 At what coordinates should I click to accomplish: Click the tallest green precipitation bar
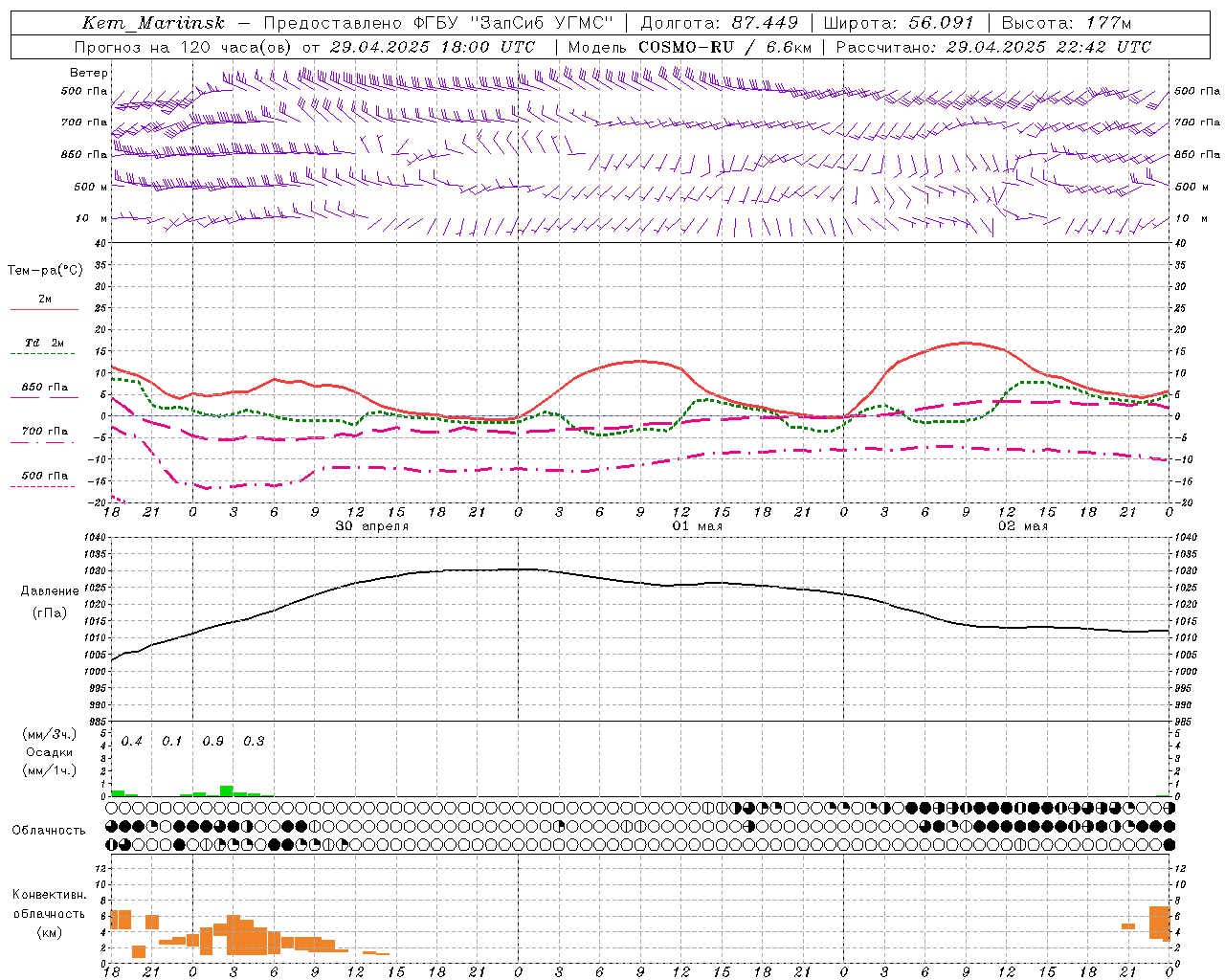[x=227, y=791]
